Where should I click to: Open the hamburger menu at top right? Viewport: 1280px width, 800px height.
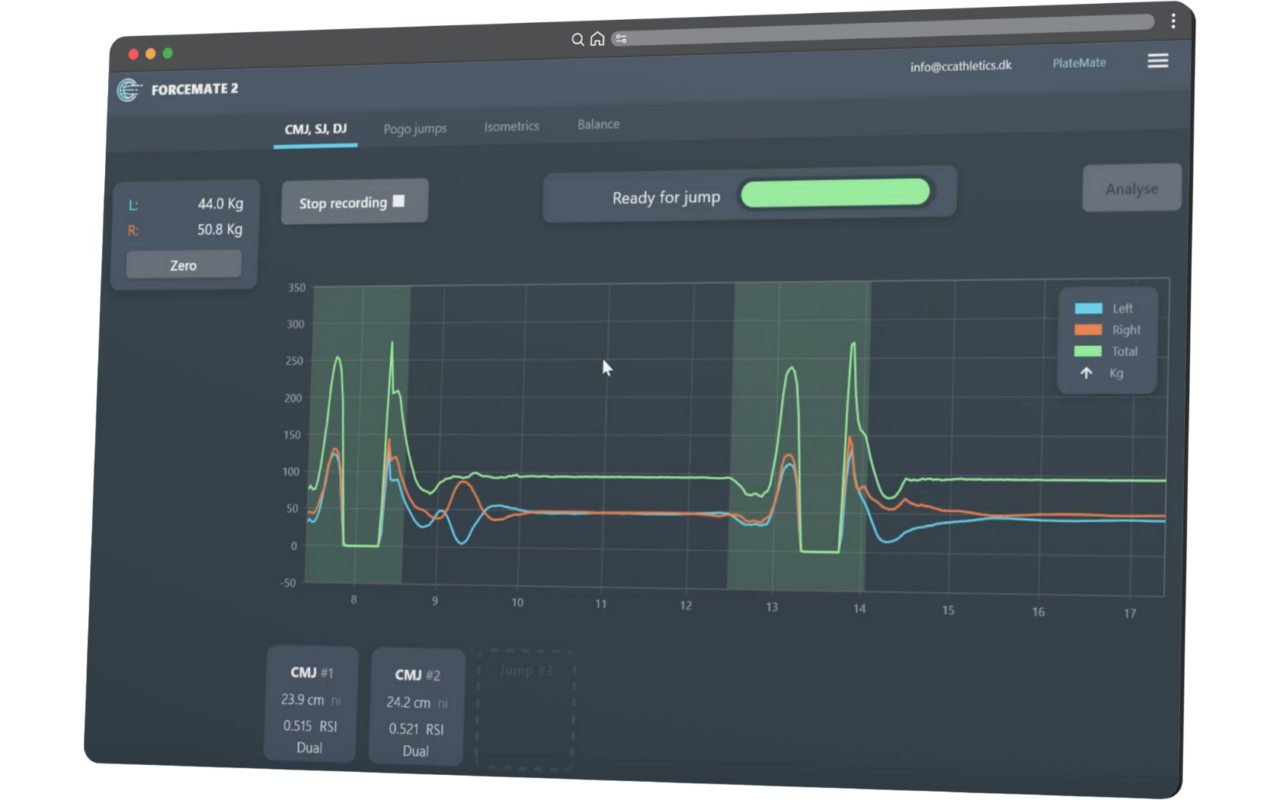[1157, 61]
